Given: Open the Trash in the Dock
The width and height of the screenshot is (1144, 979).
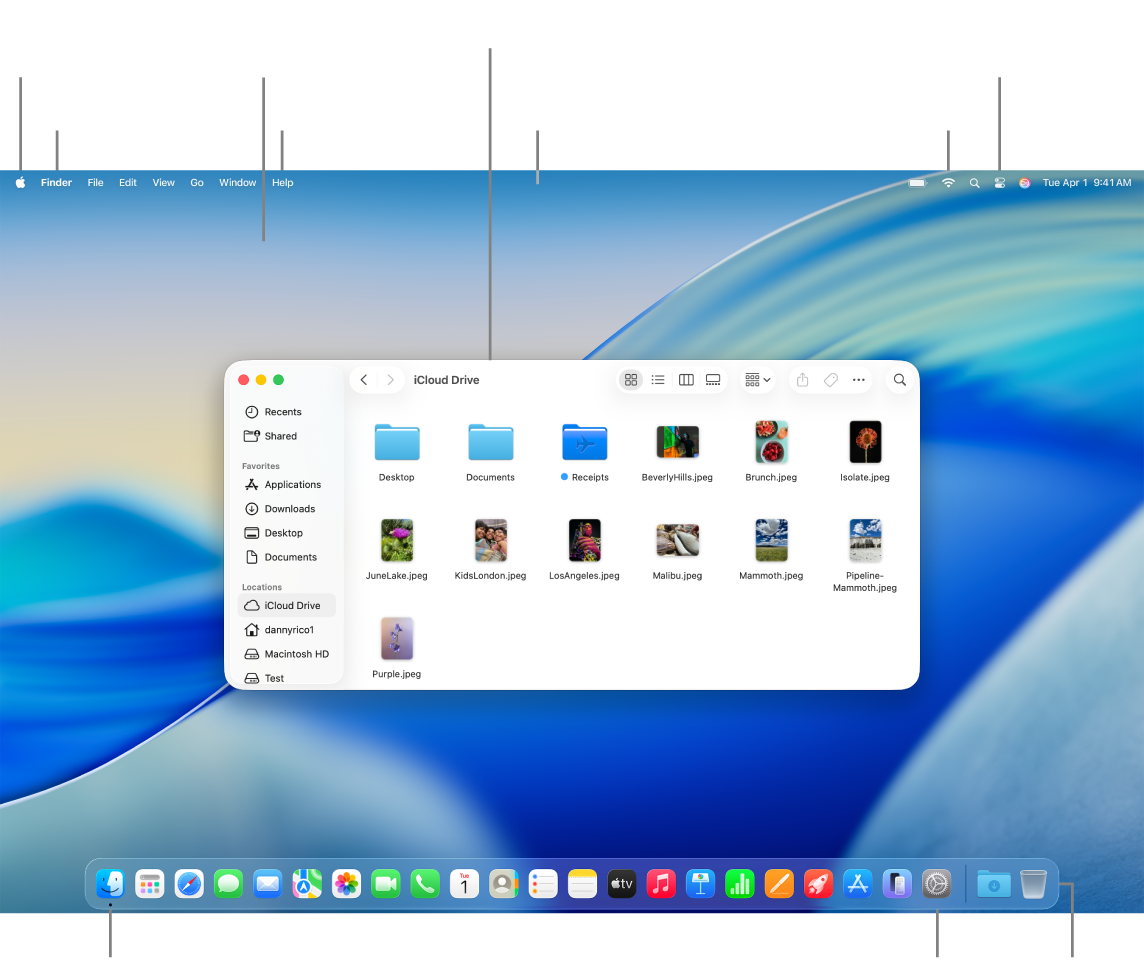Looking at the screenshot, I should coord(1033,884).
